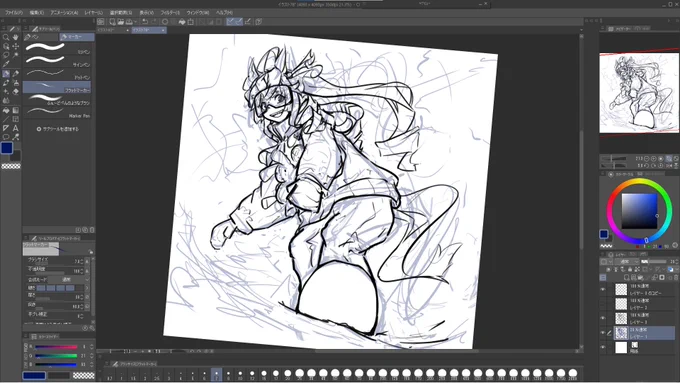Hide the selected レイヤー 1 layer
The width and height of the screenshot is (680, 383).
pos(603,333)
